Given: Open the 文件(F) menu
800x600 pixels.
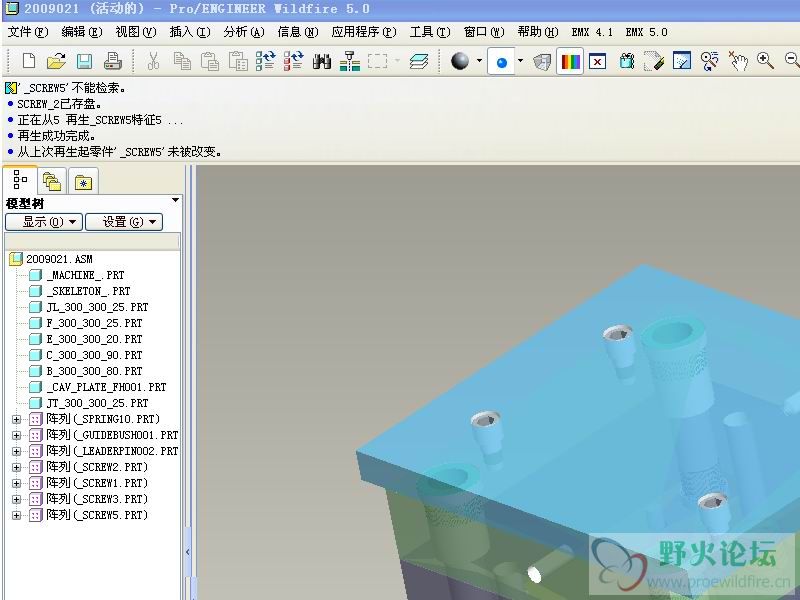Looking at the screenshot, I should tap(28, 32).
